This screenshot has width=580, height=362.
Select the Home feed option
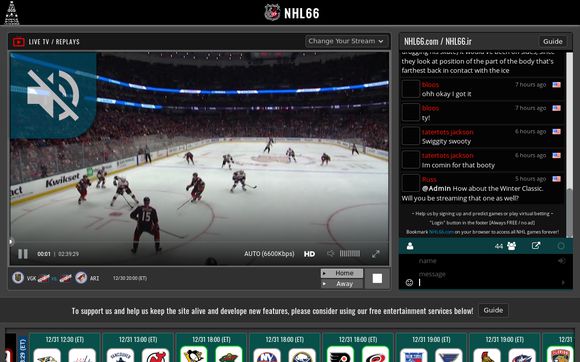coord(341,273)
